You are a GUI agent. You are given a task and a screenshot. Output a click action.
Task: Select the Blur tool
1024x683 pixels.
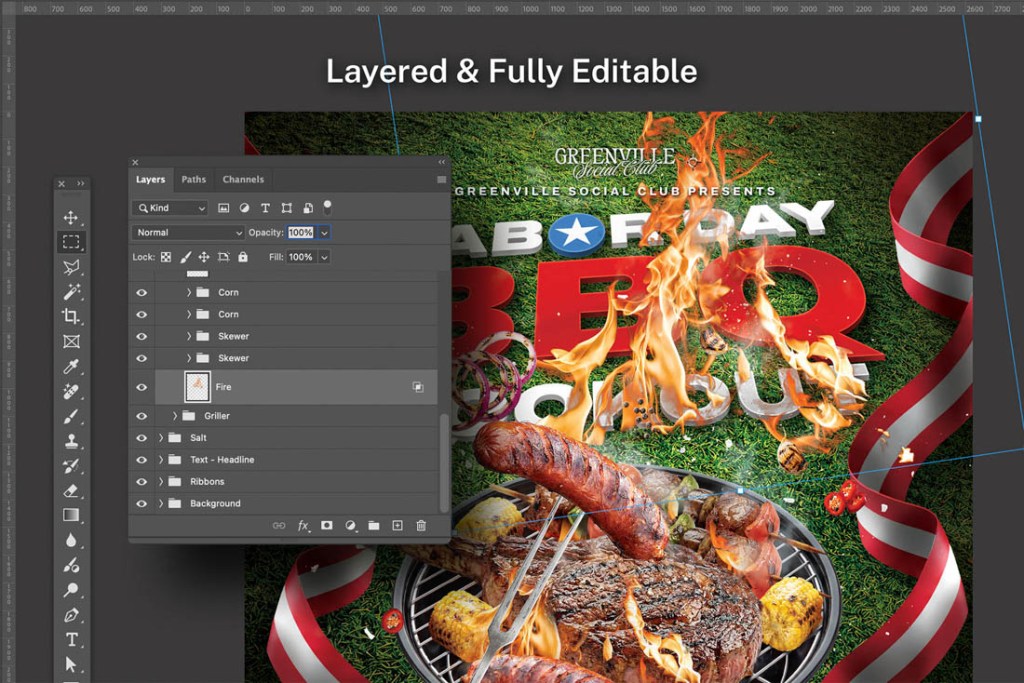coord(71,540)
